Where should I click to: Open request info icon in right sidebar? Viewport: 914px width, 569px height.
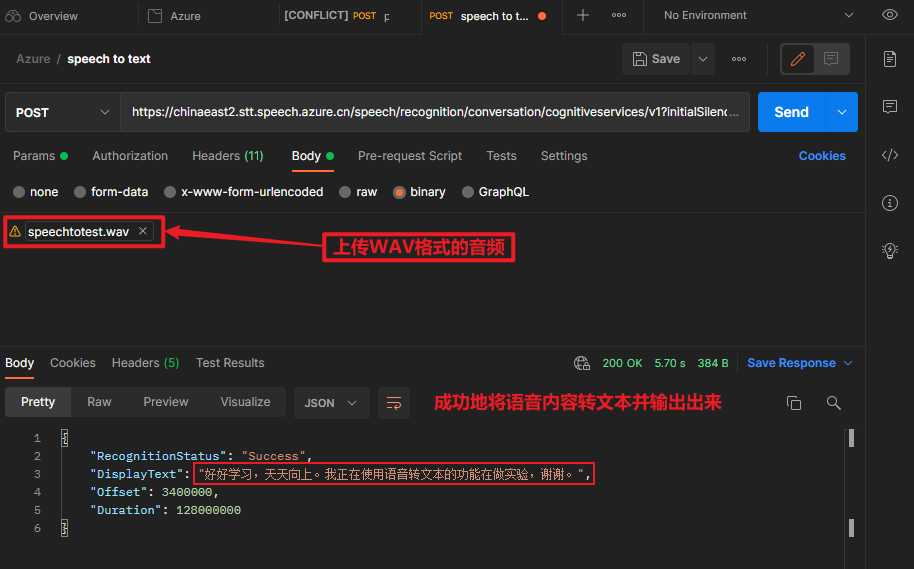pos(890,203)
